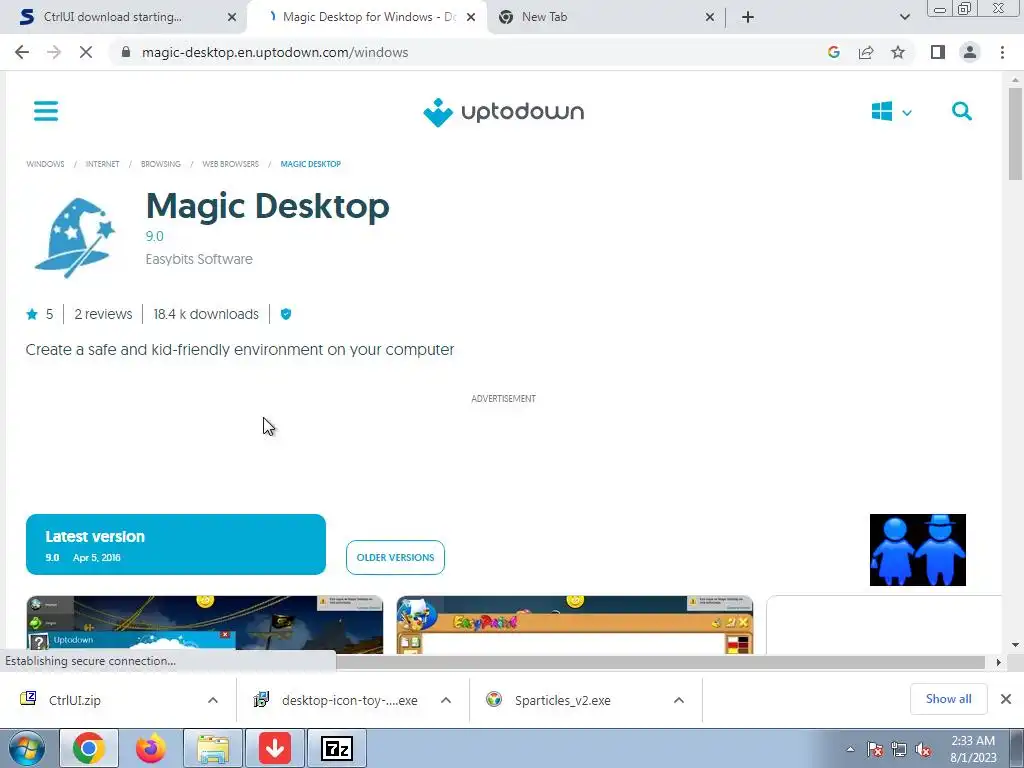Image resolution: width=1024 pixels, height=768 pixels.
Task: Open the Uptodown hamburger menu
Action: [x=46, y=111]
